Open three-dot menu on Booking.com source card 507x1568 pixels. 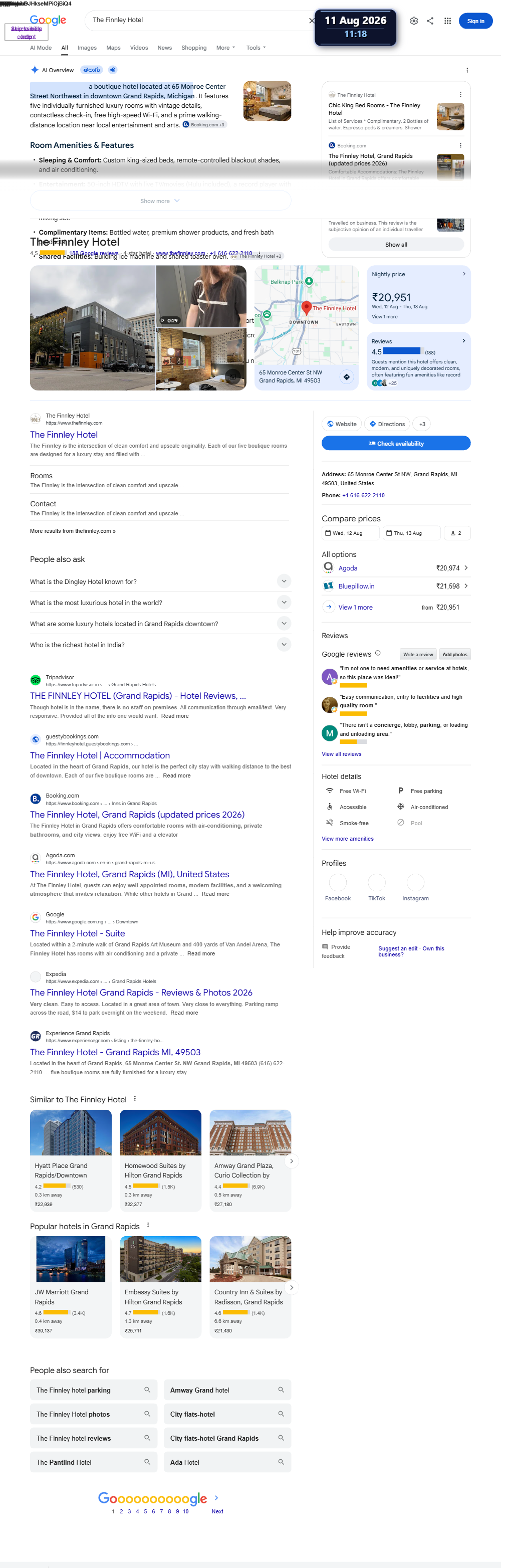[460, 145]
